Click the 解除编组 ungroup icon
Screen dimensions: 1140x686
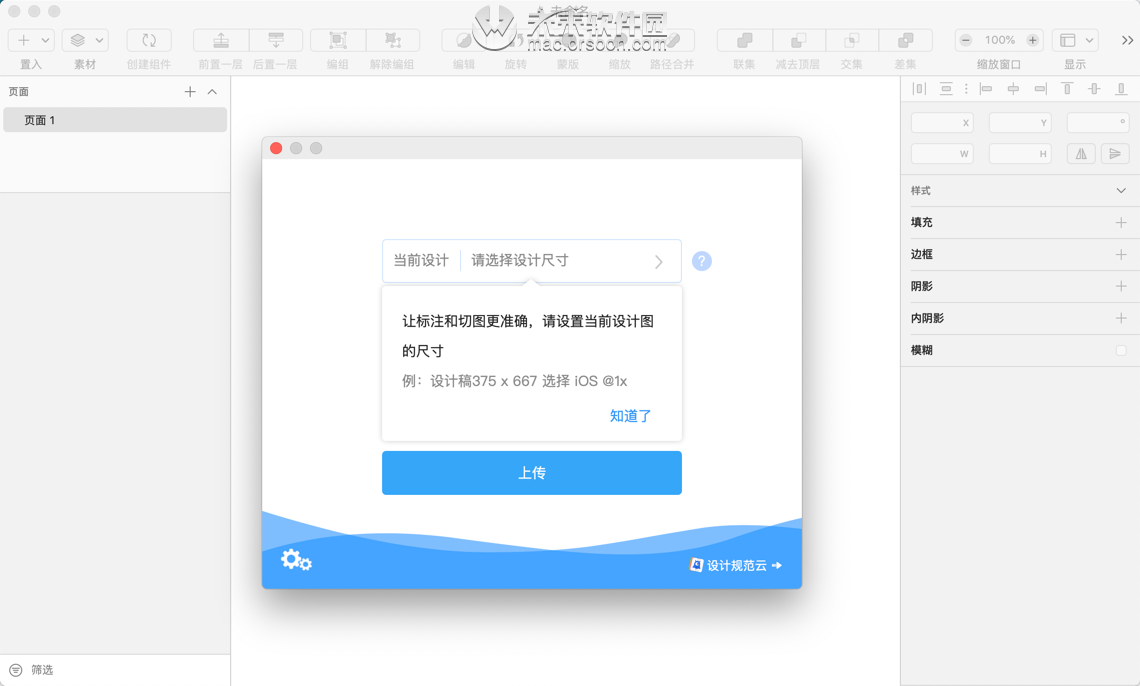393,41
